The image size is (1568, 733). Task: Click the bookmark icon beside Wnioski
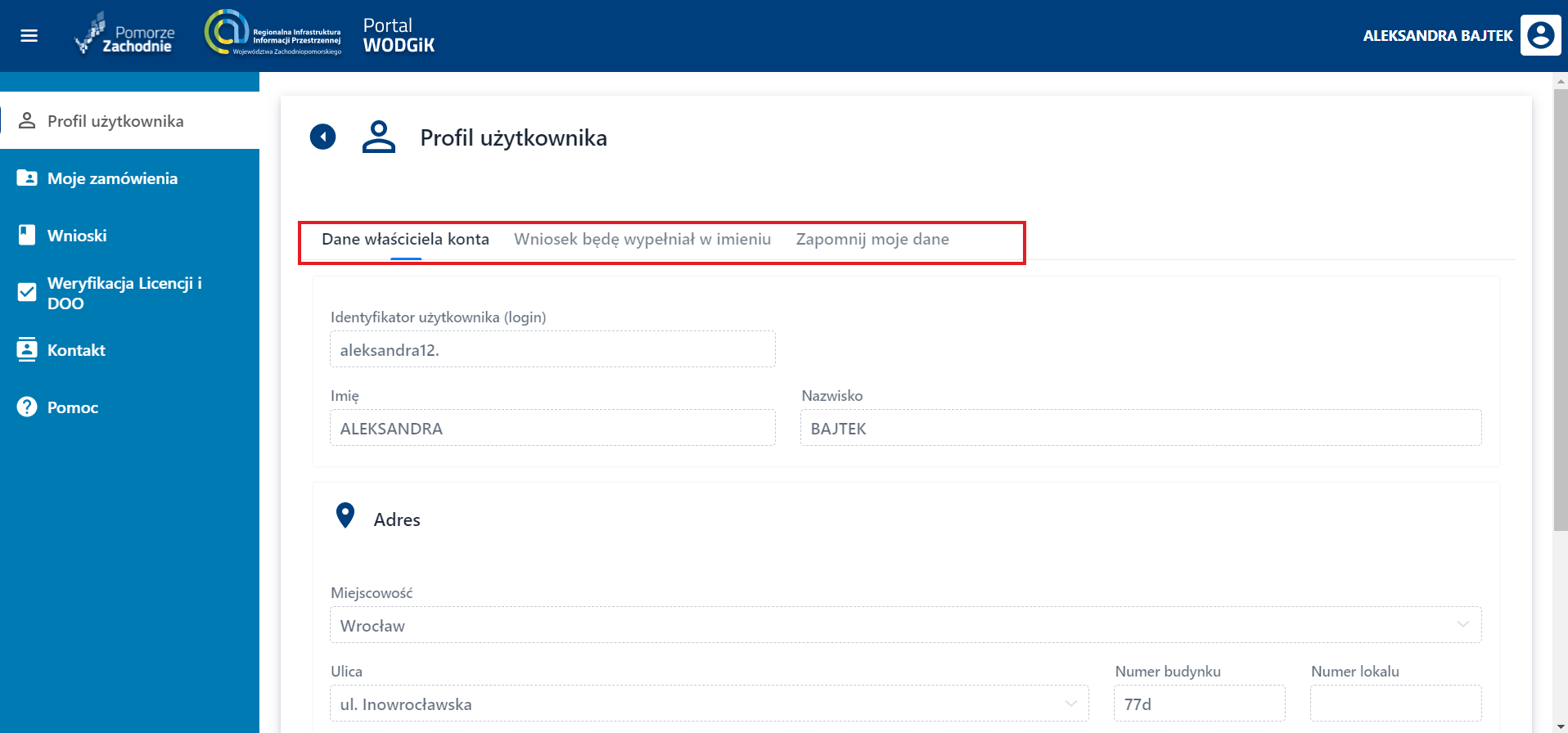27,235
